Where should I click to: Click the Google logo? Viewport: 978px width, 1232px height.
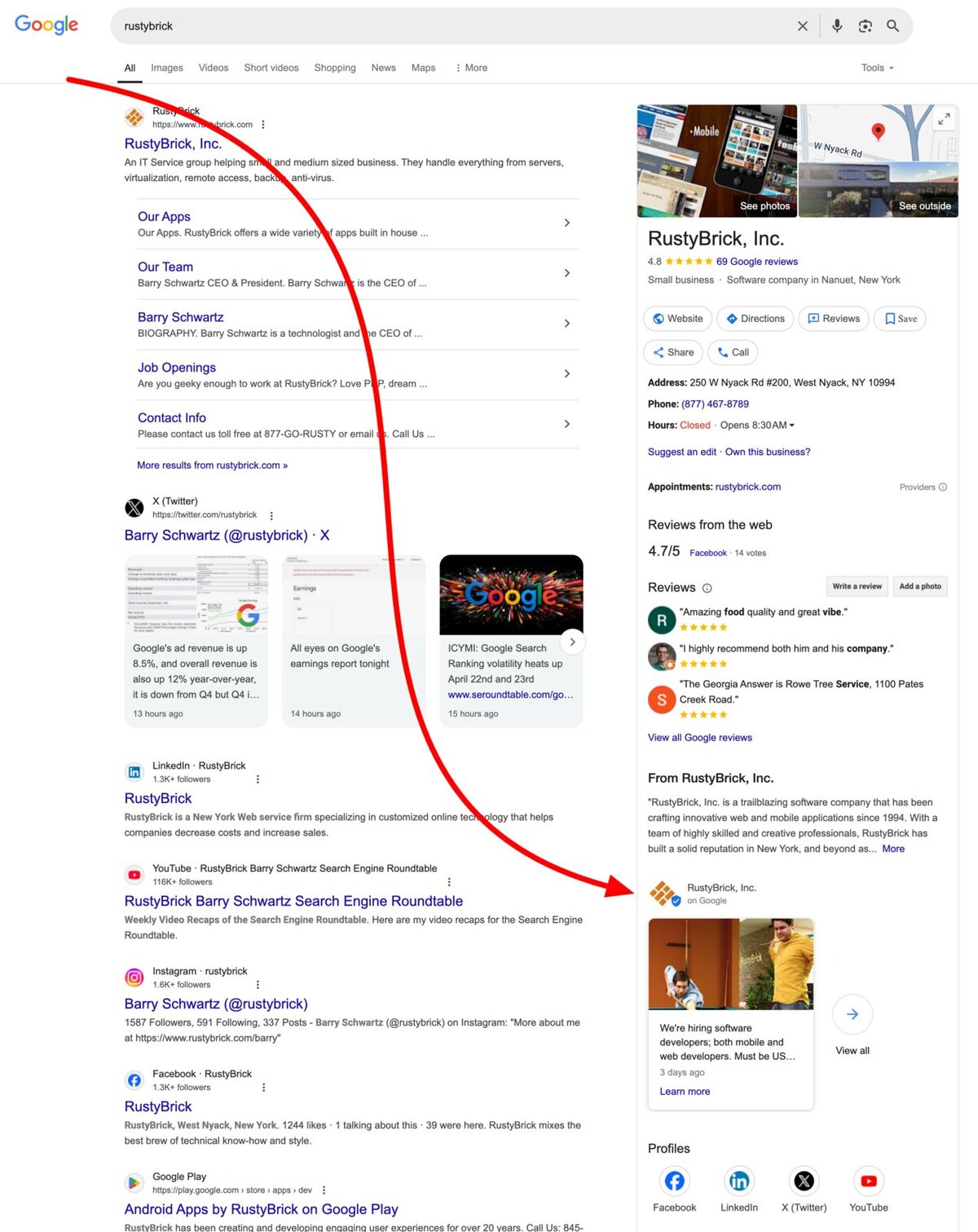click(x=46, y=24)
